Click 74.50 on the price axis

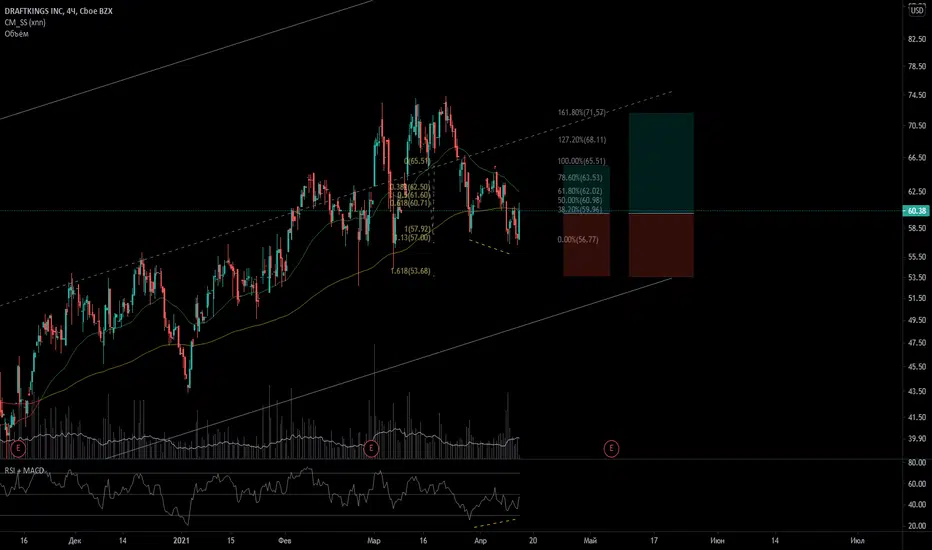point(917,95)
